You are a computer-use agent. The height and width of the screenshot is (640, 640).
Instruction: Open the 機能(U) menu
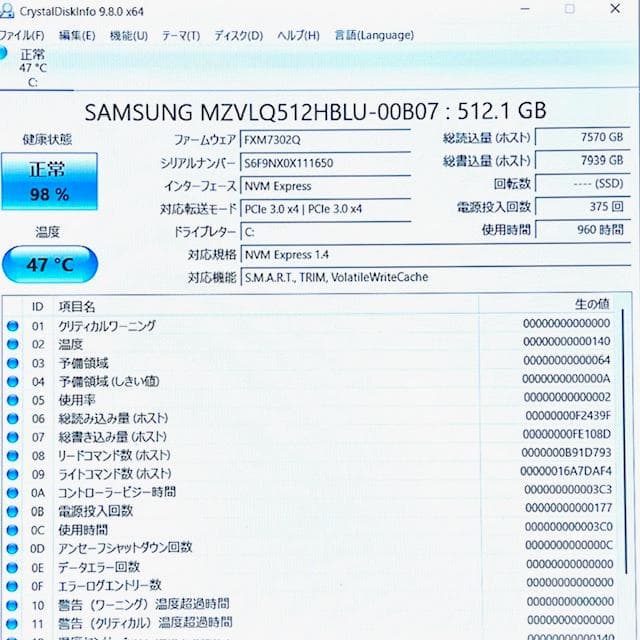[x=129, y=36]
